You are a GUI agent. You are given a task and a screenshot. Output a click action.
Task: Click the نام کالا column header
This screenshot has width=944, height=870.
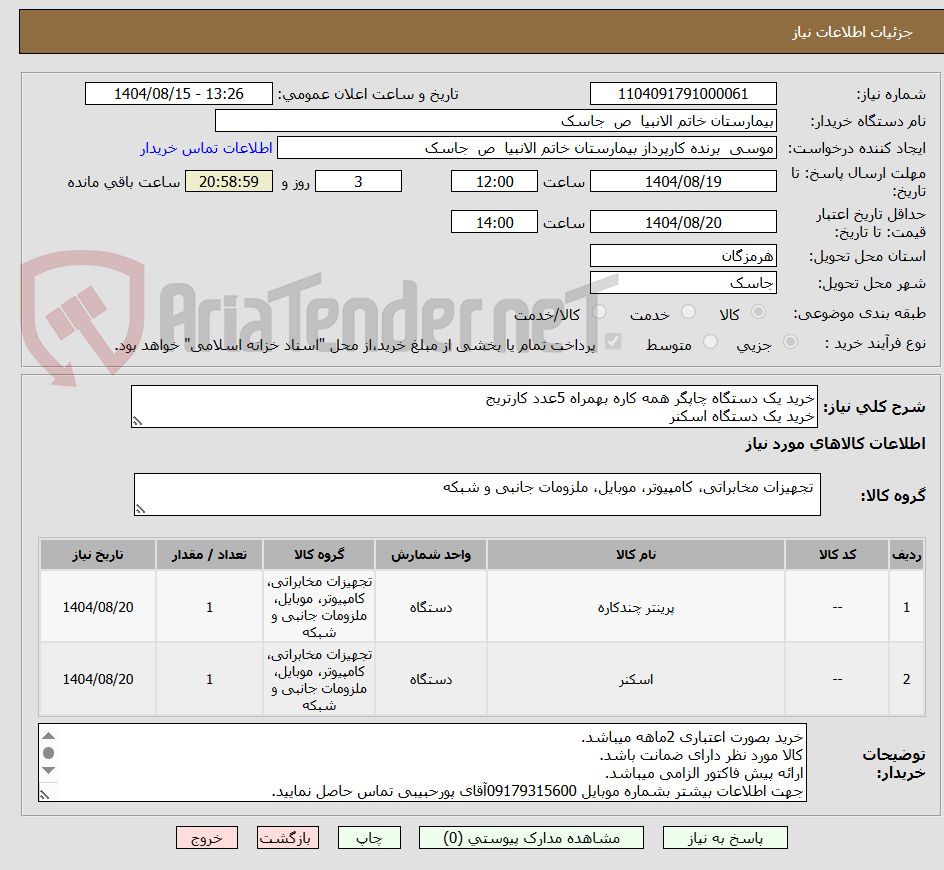click(636, 555)
